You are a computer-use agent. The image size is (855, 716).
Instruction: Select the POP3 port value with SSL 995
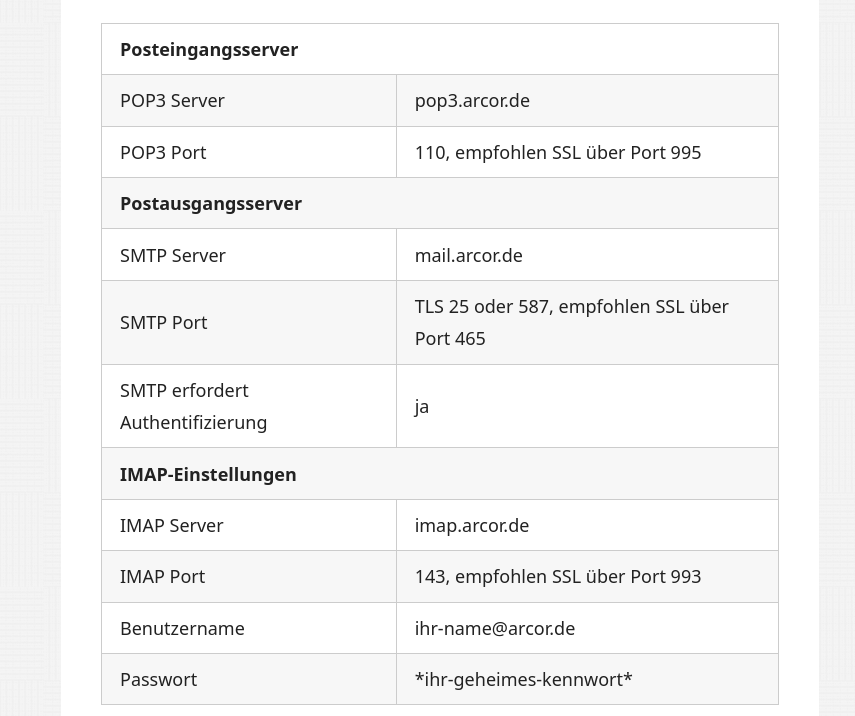point(558,153)
